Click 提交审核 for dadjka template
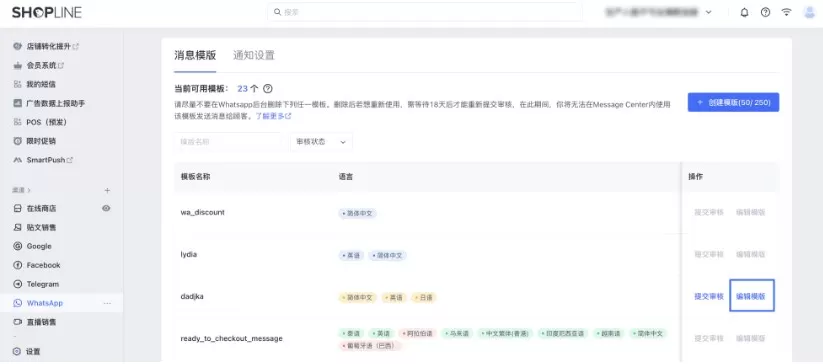823x364 pixels. point(709,296)
